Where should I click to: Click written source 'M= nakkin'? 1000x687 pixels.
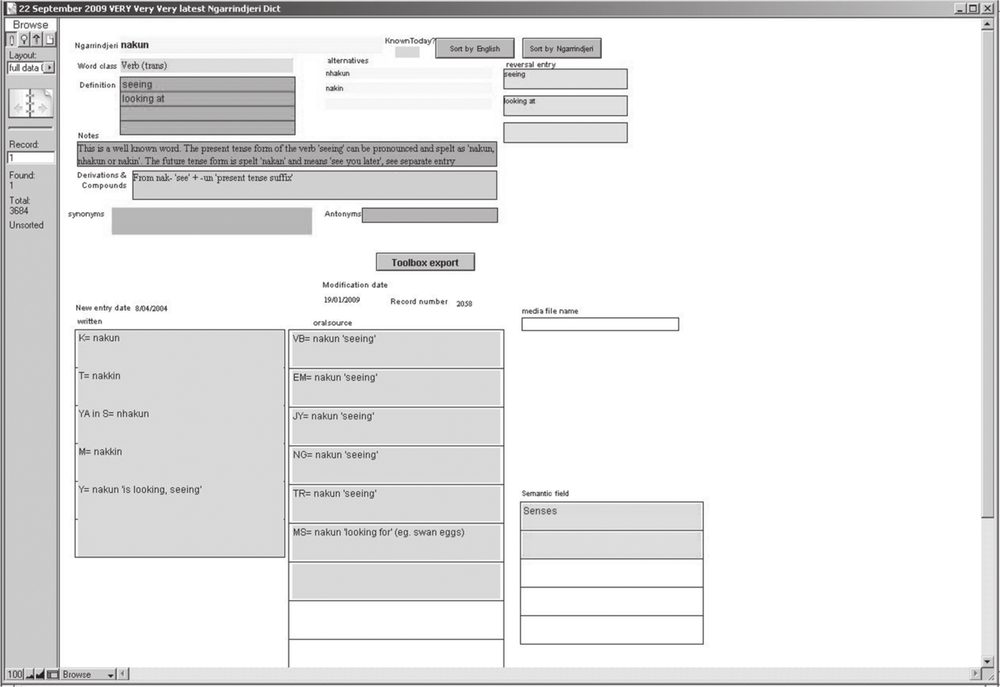coord(180,461)
